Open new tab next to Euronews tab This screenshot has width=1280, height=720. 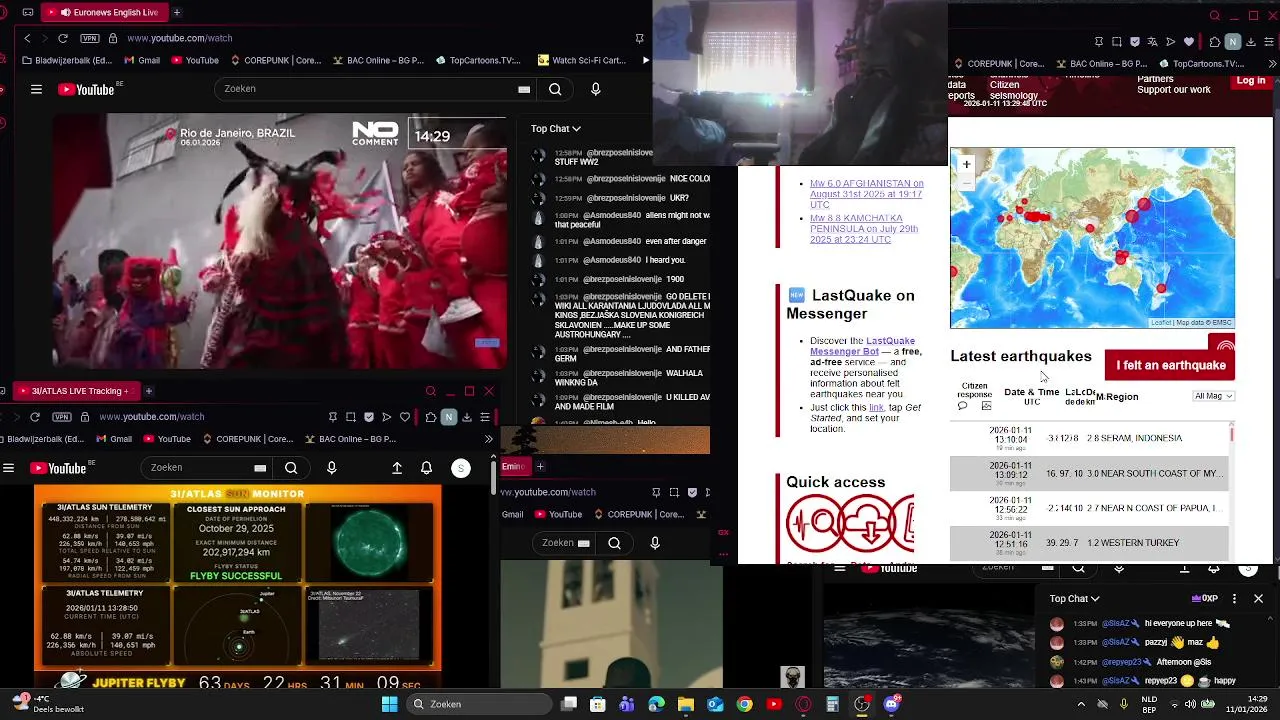click(177, 12)
